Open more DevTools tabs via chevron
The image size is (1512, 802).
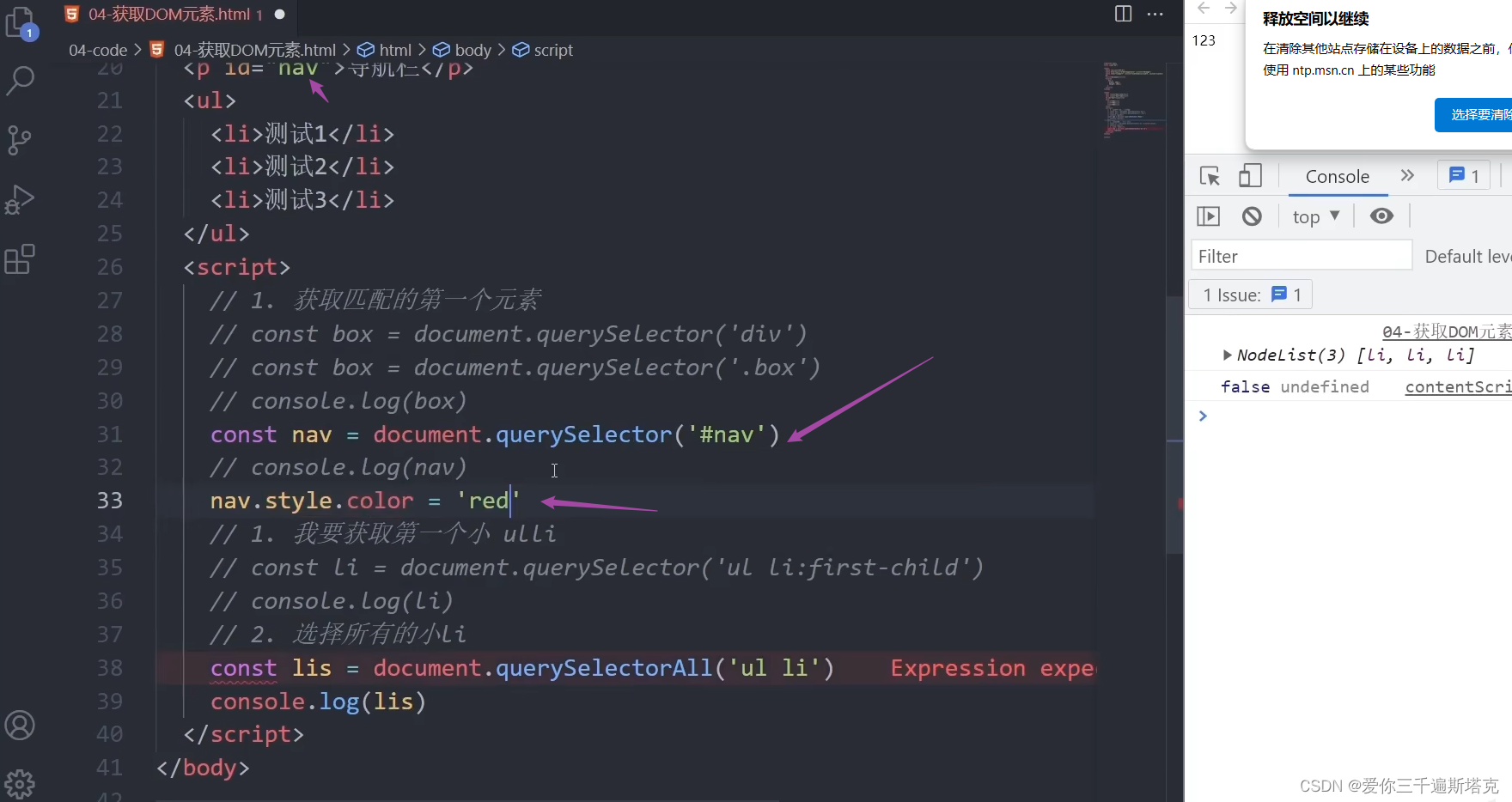pyautogui.click(x=1407, y=175)
